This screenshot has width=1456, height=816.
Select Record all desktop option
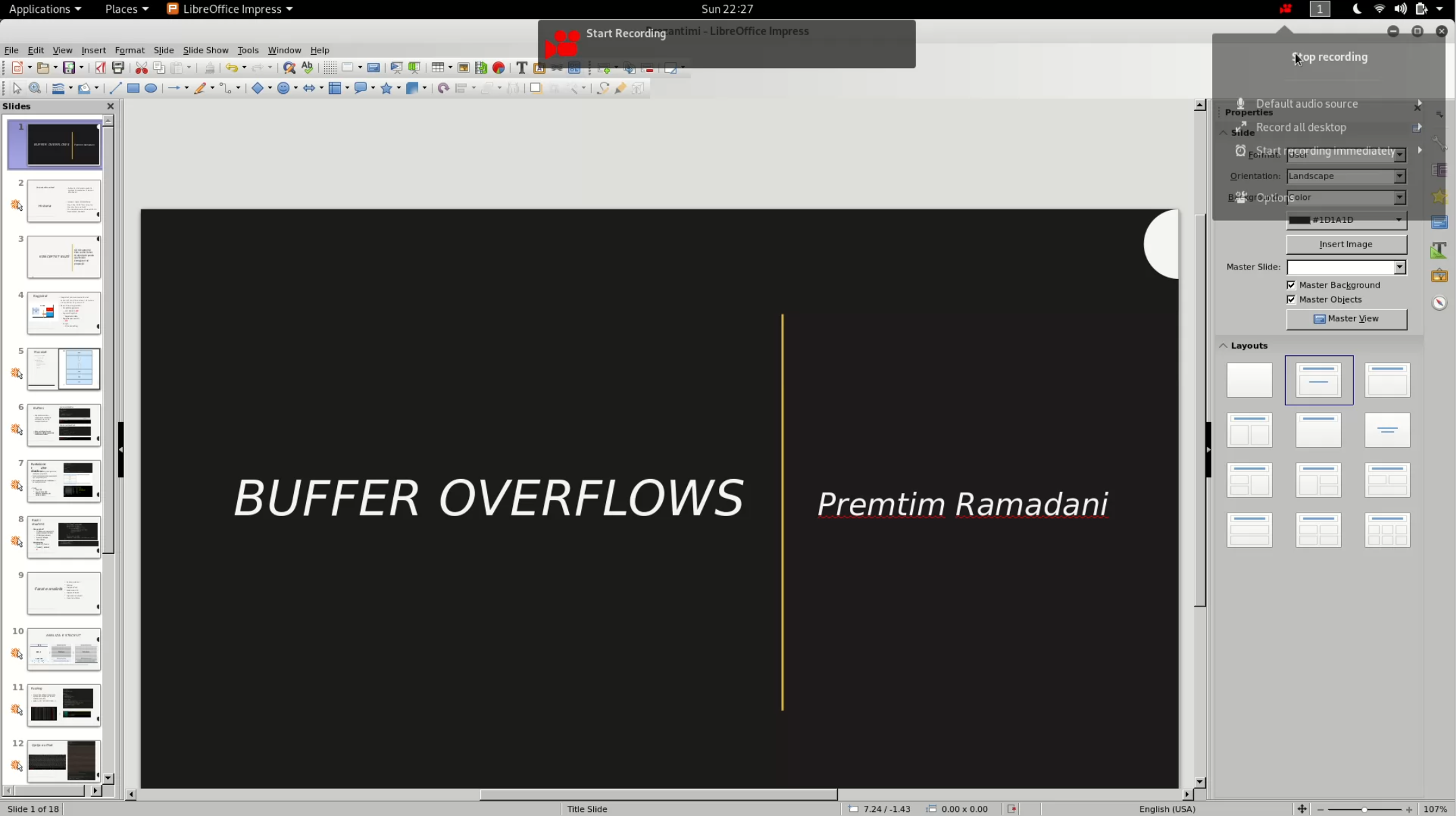pyautogui.click(x=1301, y=126)
